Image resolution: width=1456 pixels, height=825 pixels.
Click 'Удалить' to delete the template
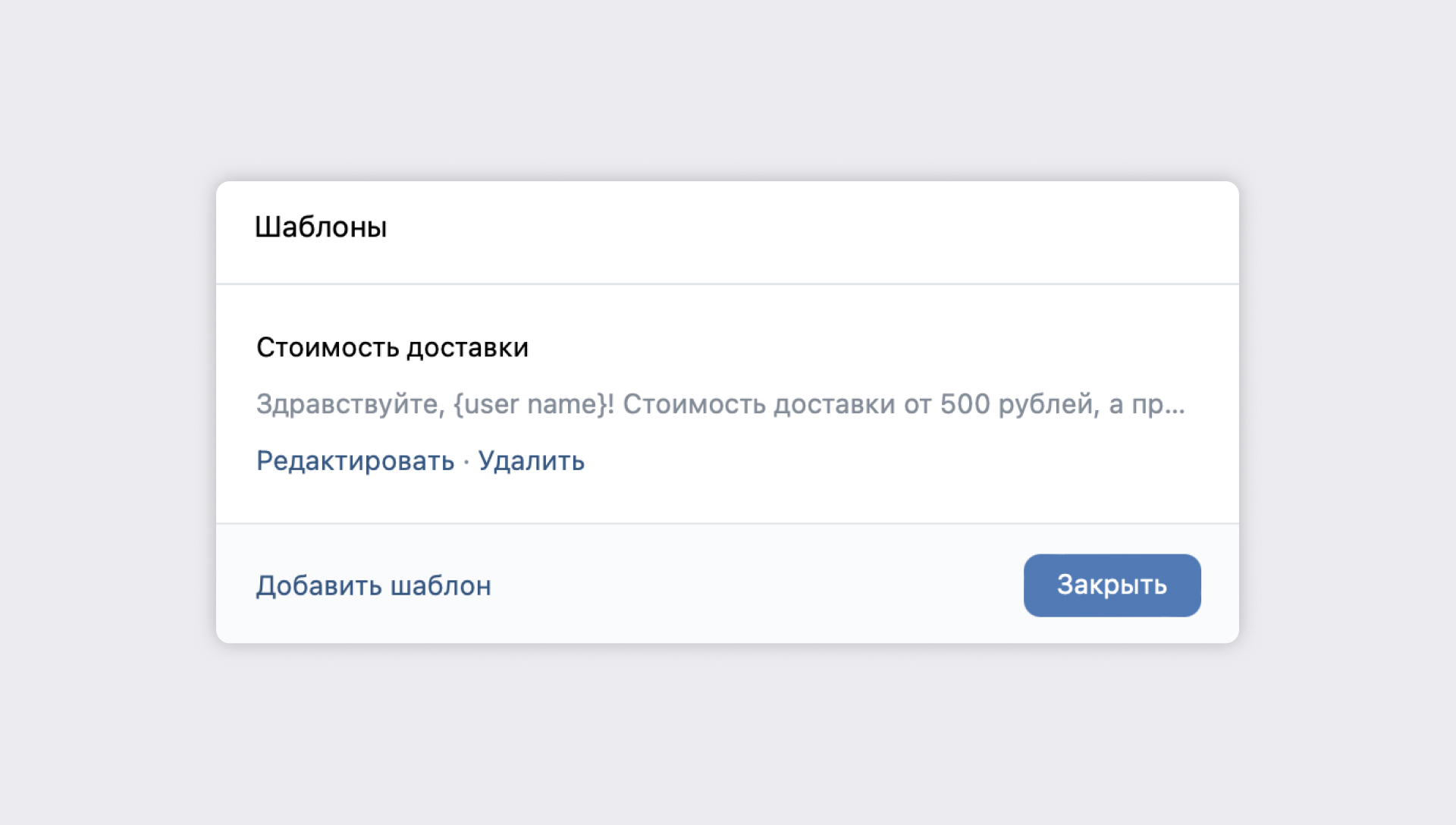pos(531,460)
